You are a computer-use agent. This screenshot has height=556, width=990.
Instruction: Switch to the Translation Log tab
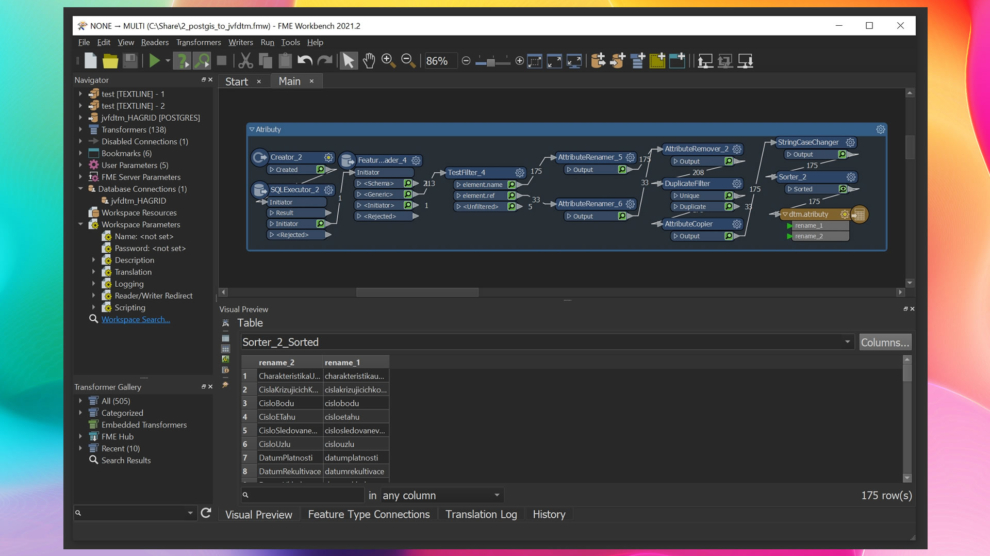click(x=481, y=514)
